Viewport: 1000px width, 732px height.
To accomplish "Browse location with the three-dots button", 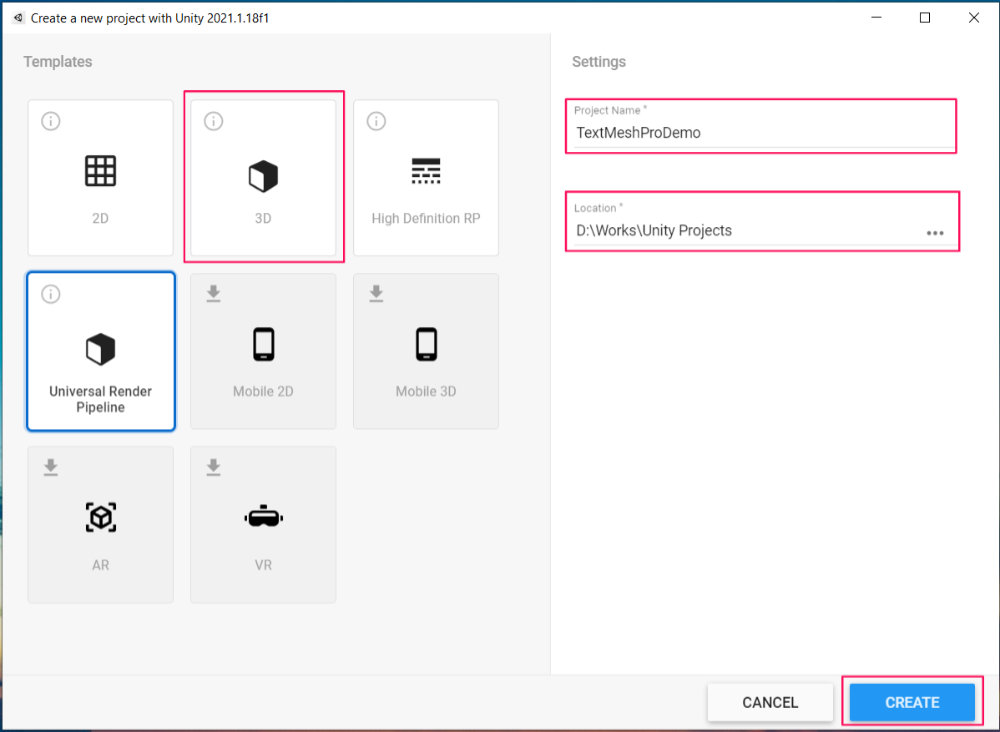I will click(x=935, y=233).
